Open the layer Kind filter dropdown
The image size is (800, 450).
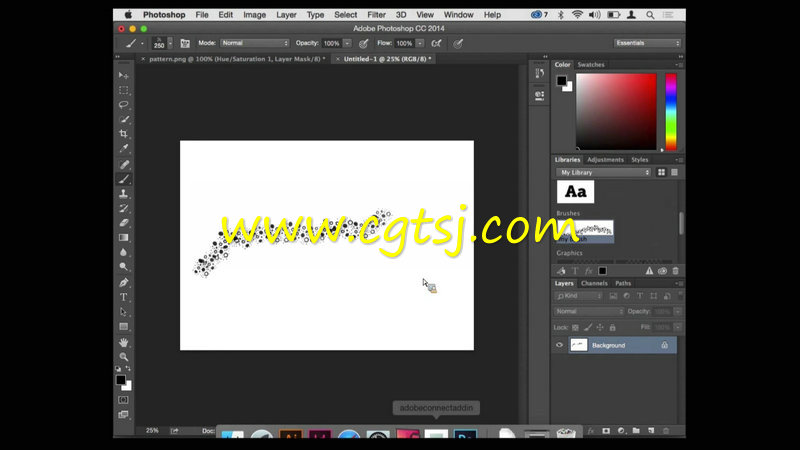coord(579,296)
